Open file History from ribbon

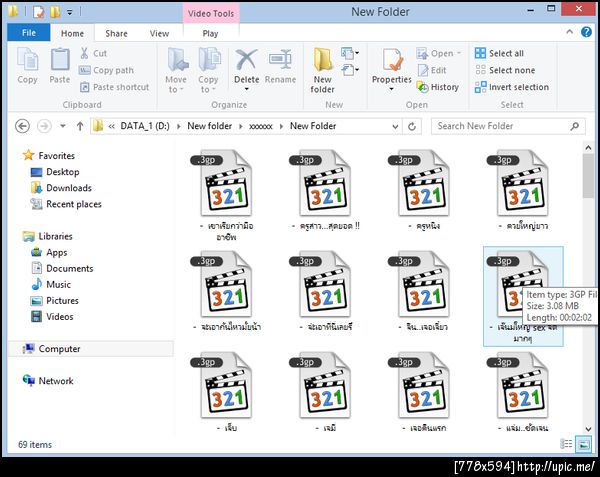pyautogui.click(x=438, y=87)
